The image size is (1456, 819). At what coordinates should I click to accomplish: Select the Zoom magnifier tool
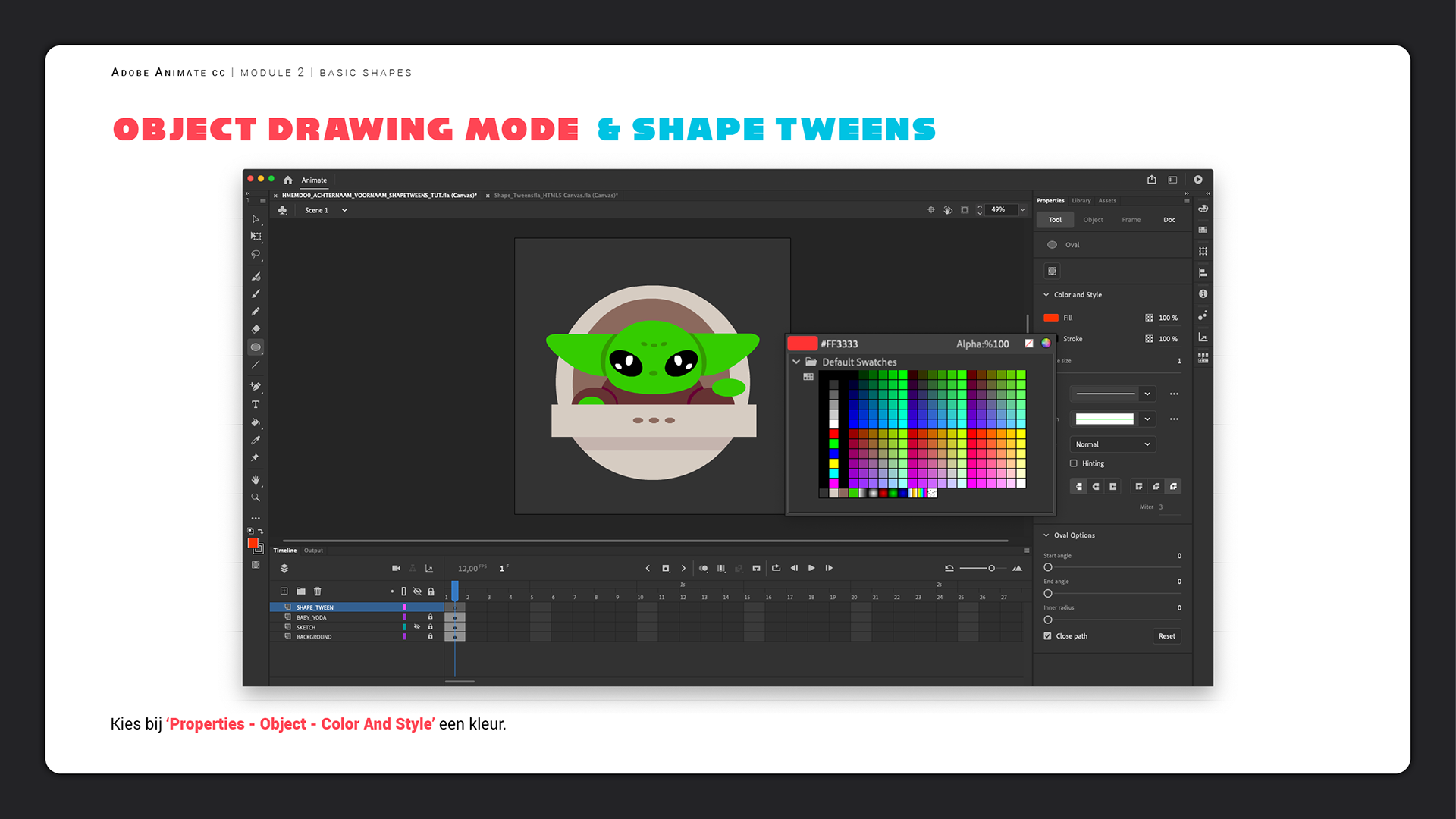point(256,498)
